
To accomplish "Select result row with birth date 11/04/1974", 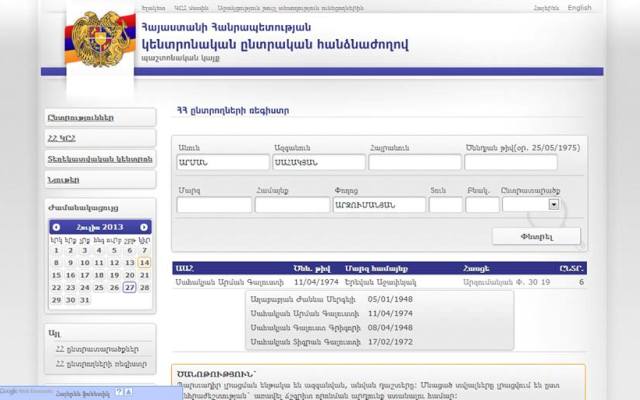I will coord(378,283).
